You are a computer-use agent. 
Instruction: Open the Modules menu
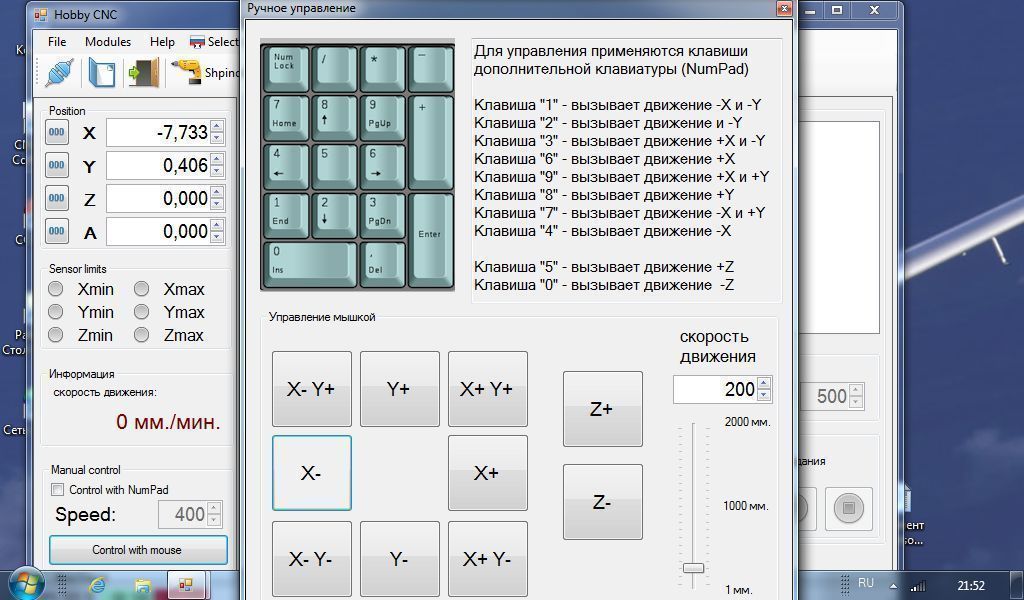[108, 42]
